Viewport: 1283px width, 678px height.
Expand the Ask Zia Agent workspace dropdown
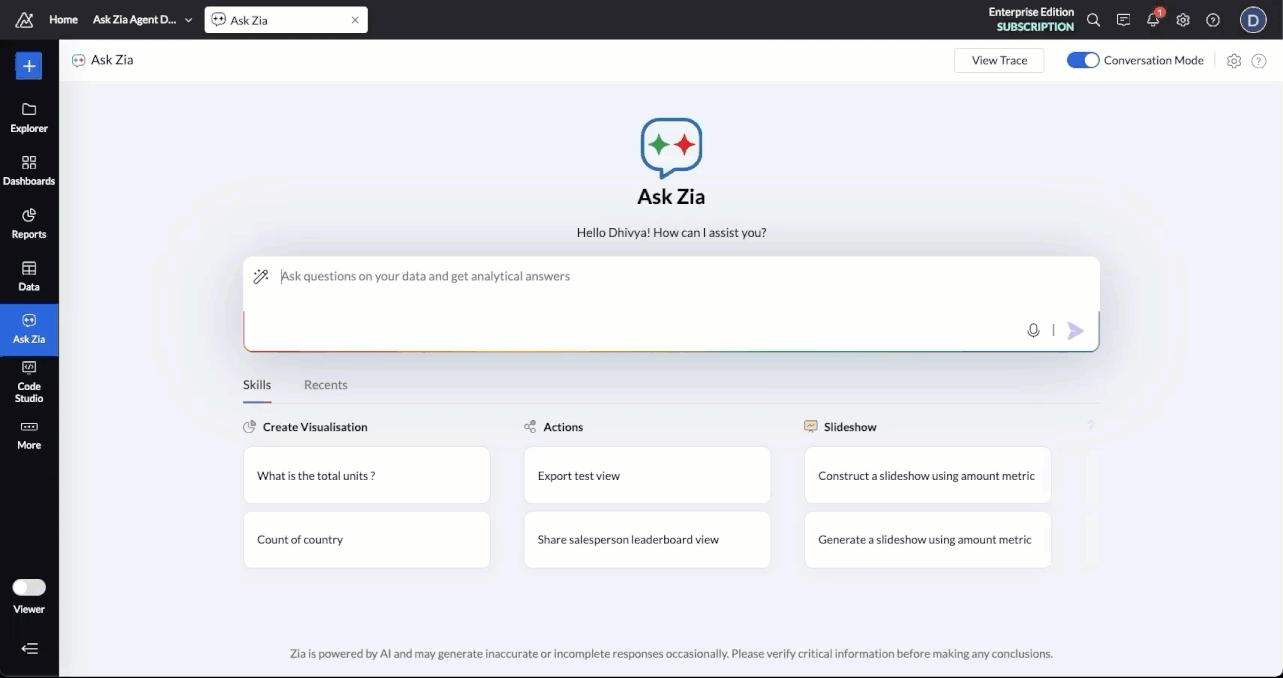(188, 20)
